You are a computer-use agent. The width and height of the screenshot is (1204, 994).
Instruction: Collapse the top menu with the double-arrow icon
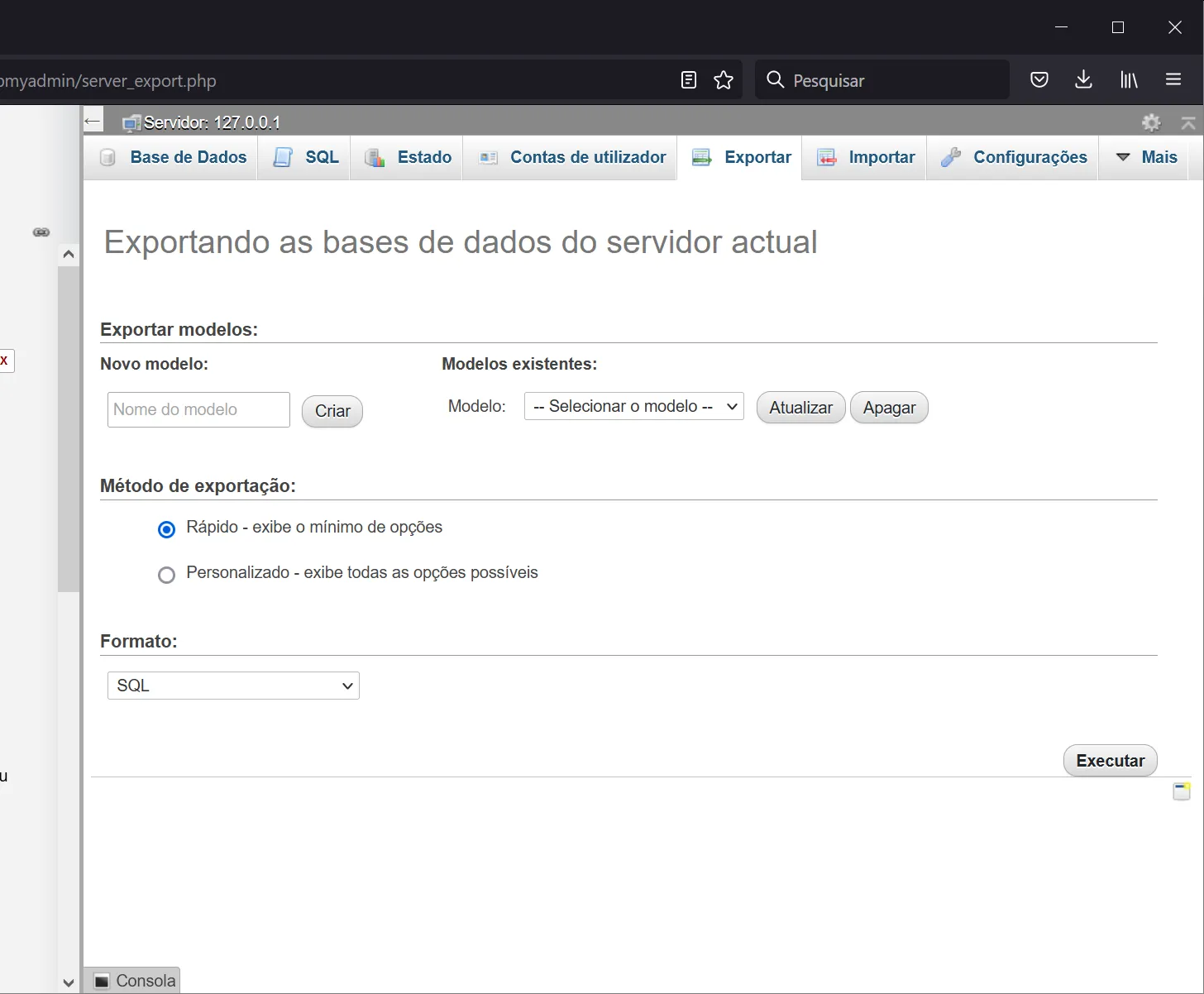click(x=1188, y=123)
